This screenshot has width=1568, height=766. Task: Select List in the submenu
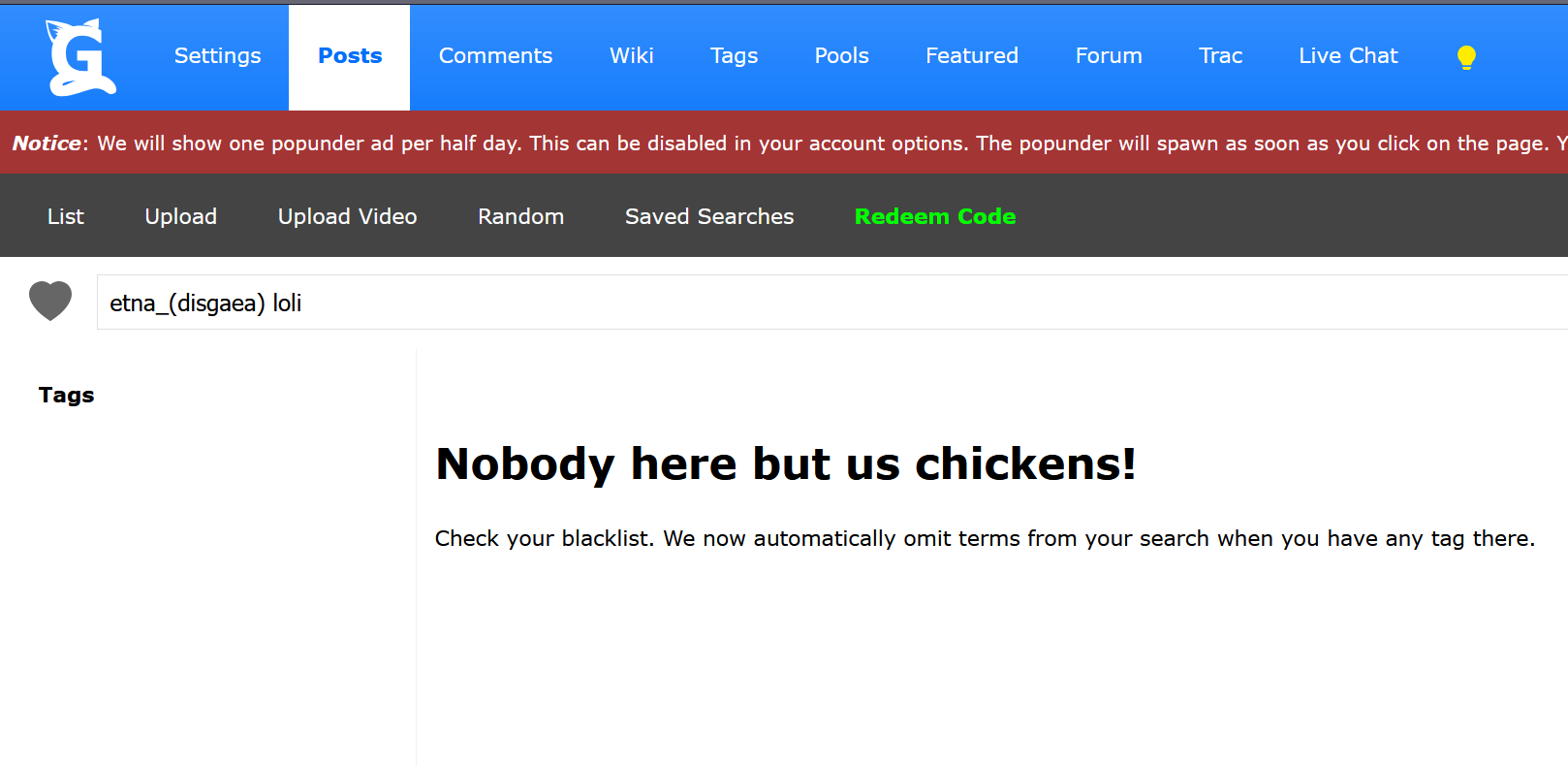[66, 216]
